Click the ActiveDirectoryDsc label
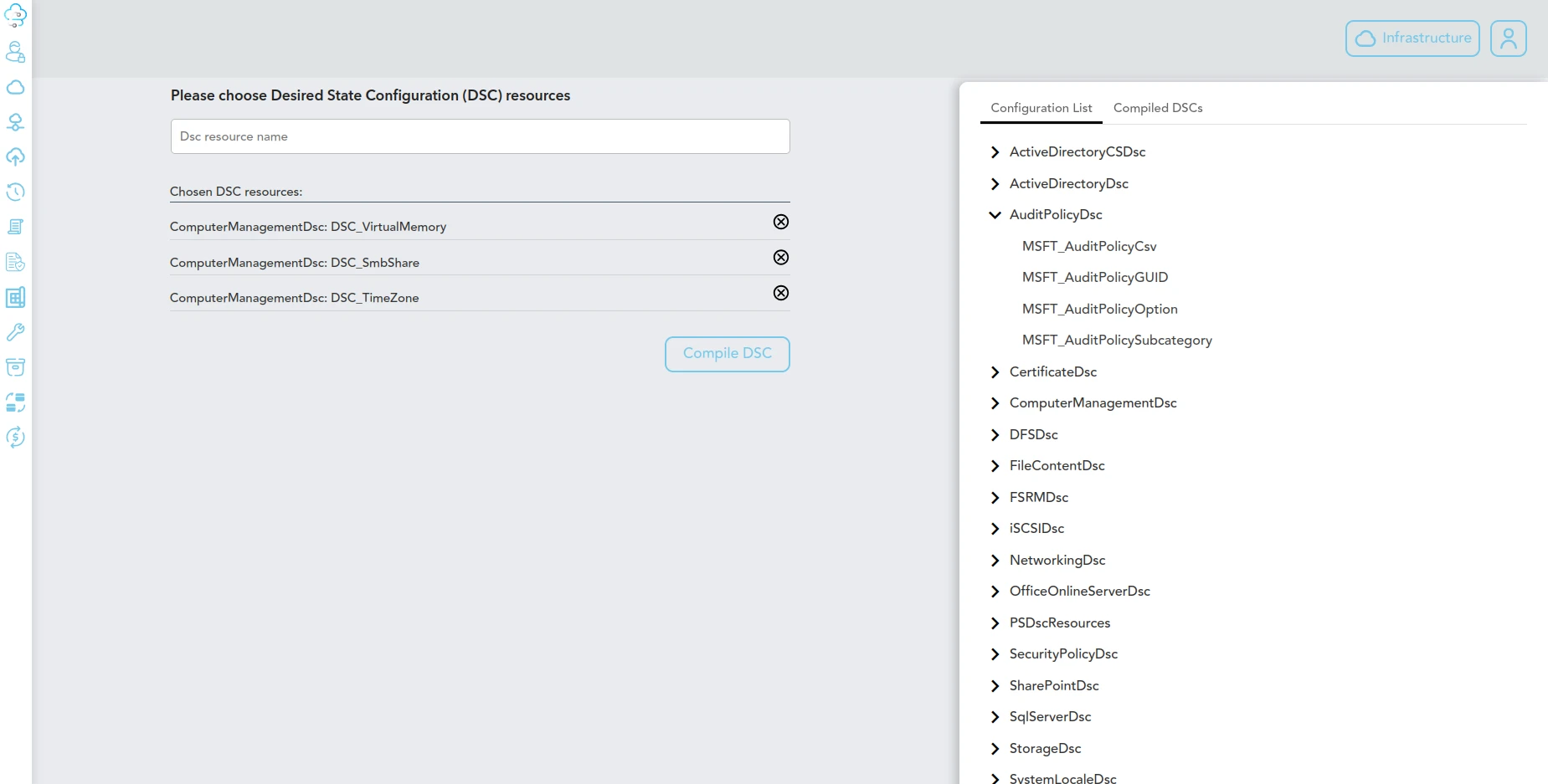 click(x=1069, y=183)
